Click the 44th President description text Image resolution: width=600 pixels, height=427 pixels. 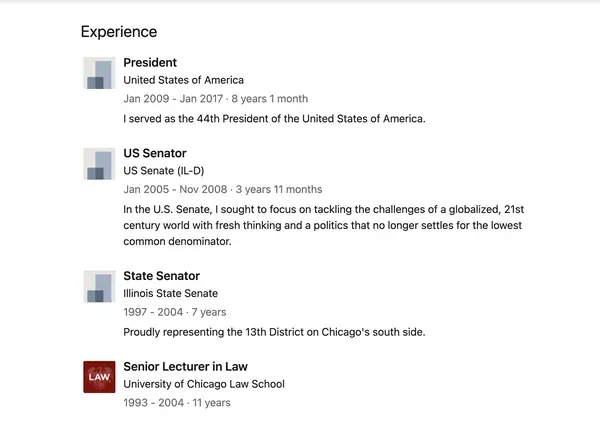274,119
